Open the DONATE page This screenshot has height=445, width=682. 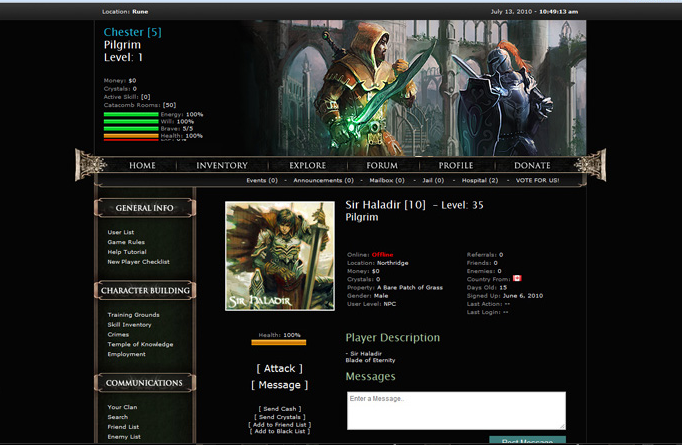coord(532,166)
